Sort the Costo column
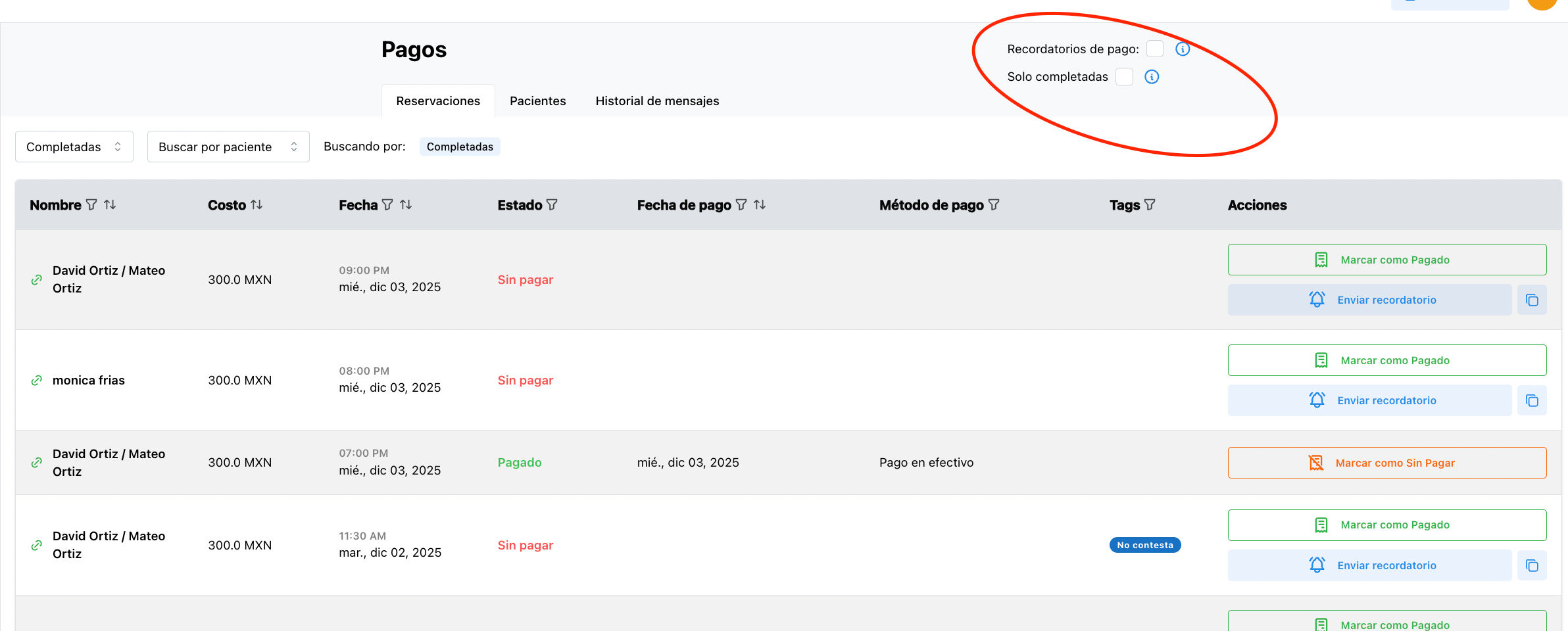Viewport: 1568px width, 631px height. (257, 205)
